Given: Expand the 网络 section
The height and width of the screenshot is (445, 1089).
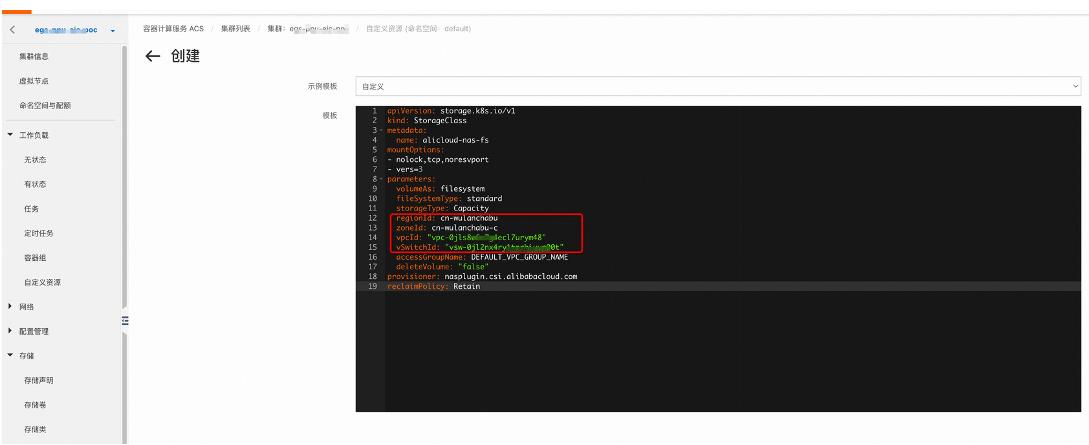Looking at the screenshot, I should pos(10,306).
